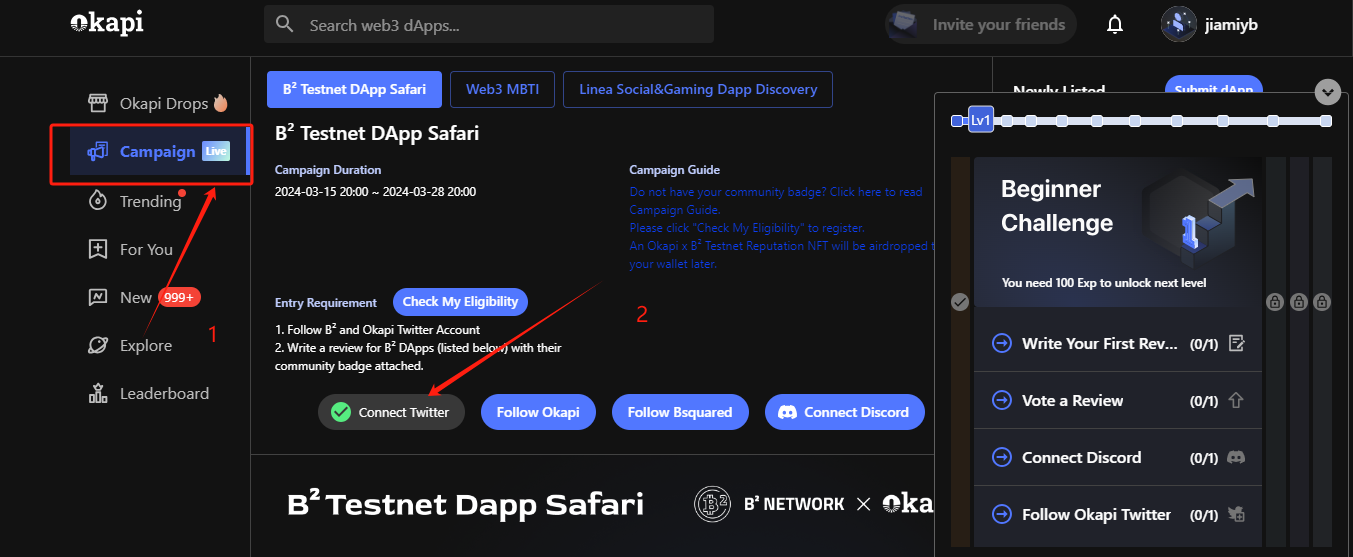Click the jiamiyb profile avatar
This screenshot has height=557, width=1353.
click(1179, 24)
